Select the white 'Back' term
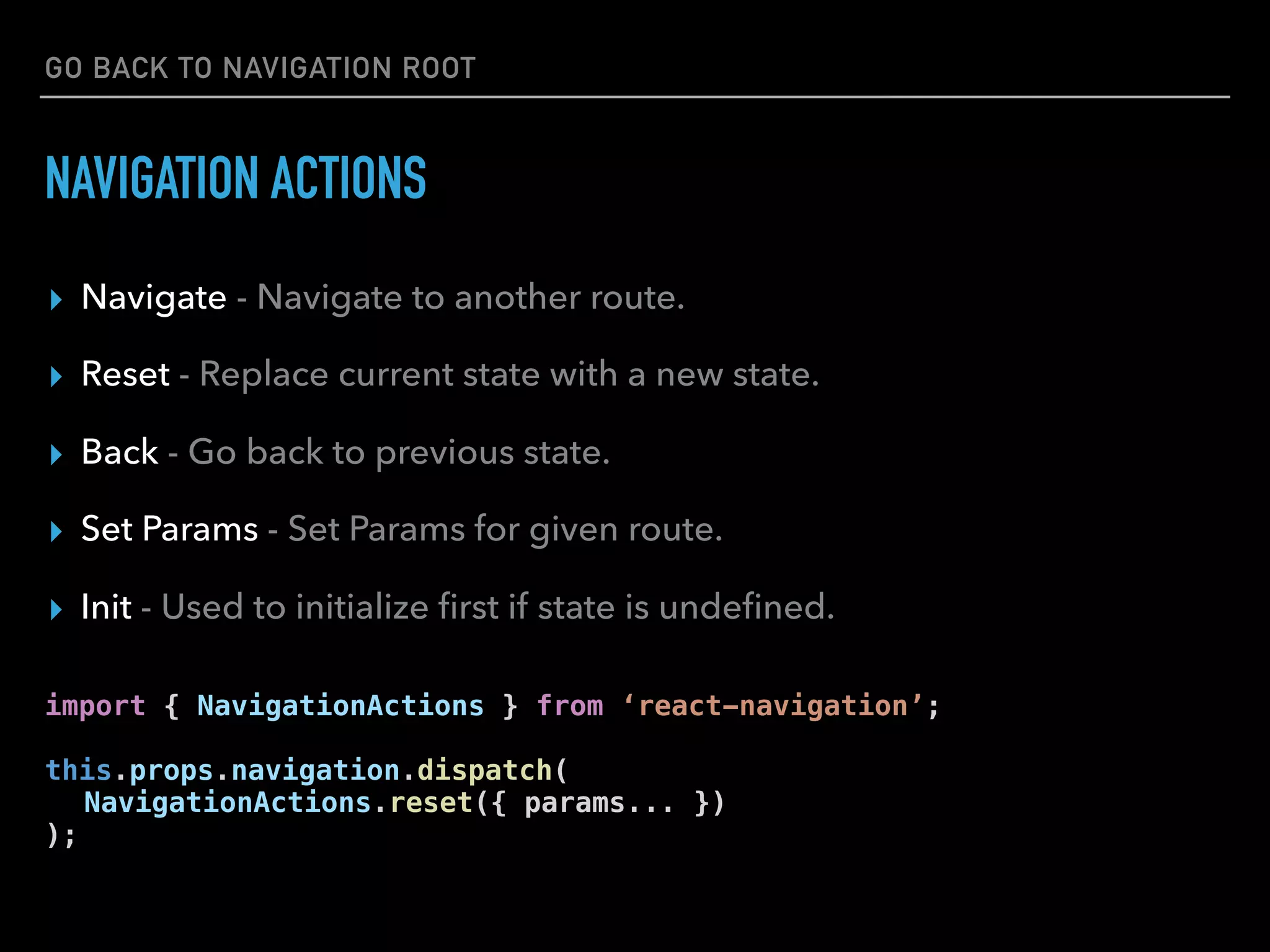 tap(120, 452)
